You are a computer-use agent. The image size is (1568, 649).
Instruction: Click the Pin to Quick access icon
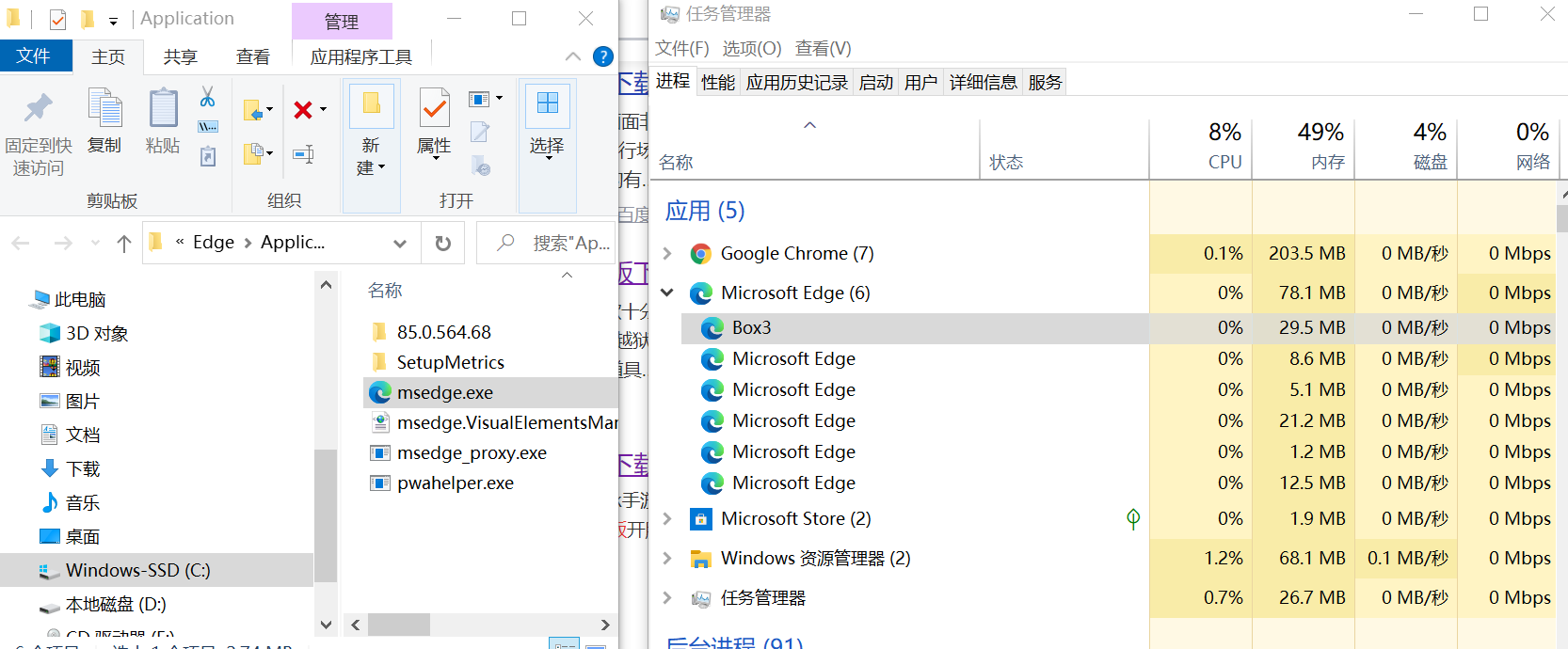tap(38, 108)
